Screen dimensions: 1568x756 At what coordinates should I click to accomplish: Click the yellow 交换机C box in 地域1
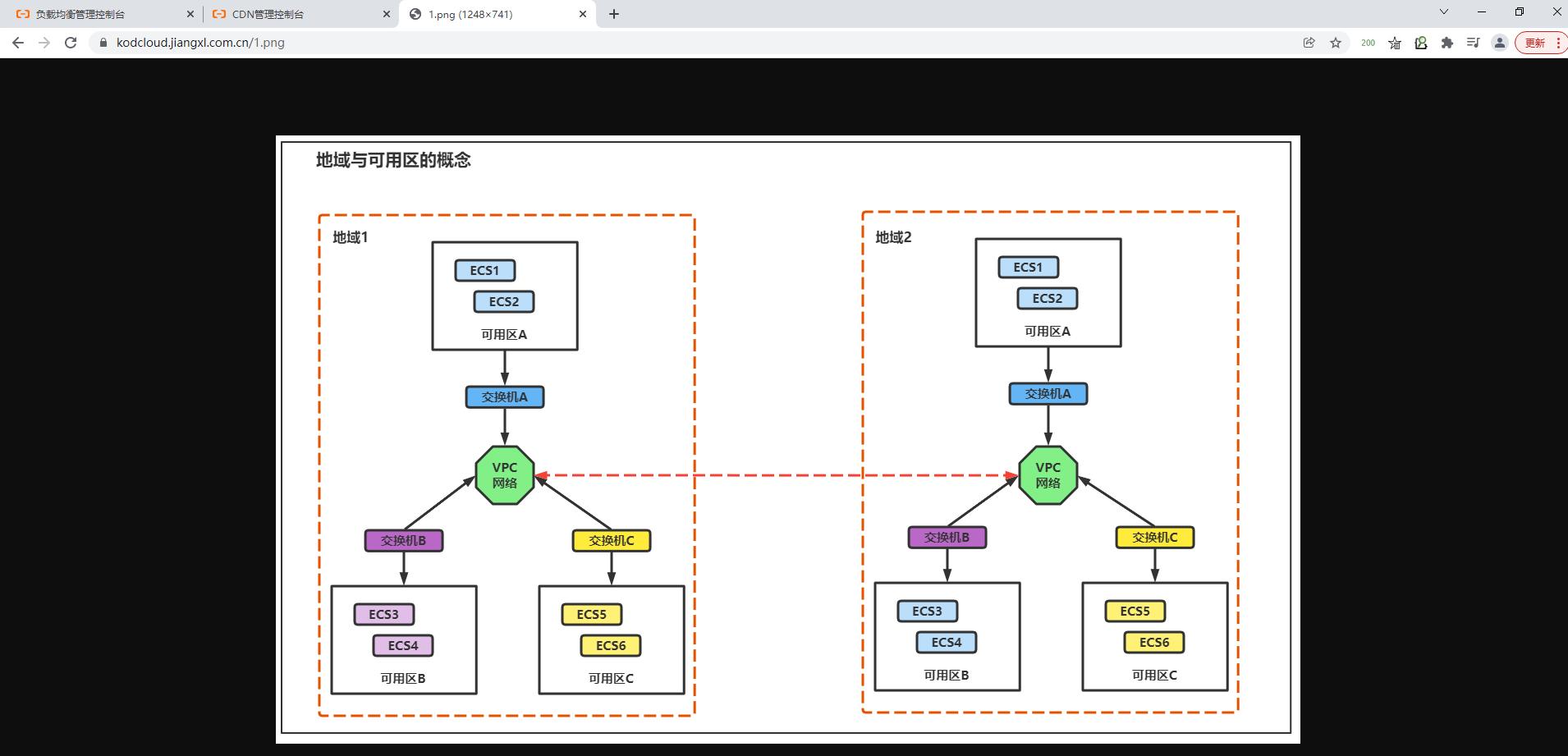[612, 540]
